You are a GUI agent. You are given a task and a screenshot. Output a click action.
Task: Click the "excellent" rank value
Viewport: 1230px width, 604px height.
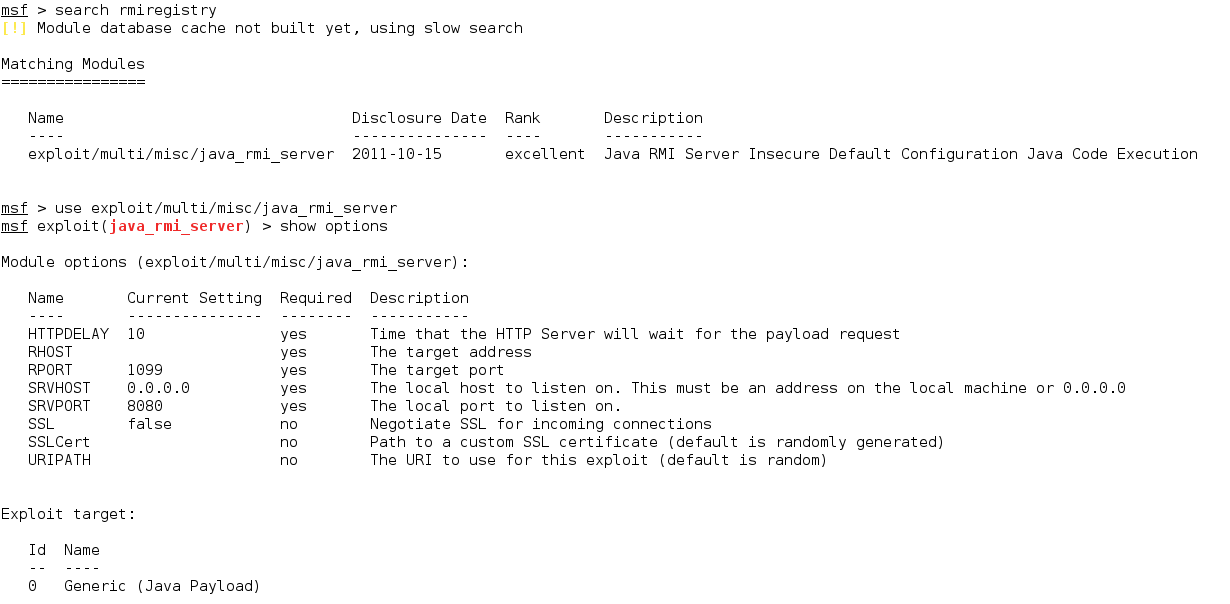pyautogui.click(x=545, y=154)
